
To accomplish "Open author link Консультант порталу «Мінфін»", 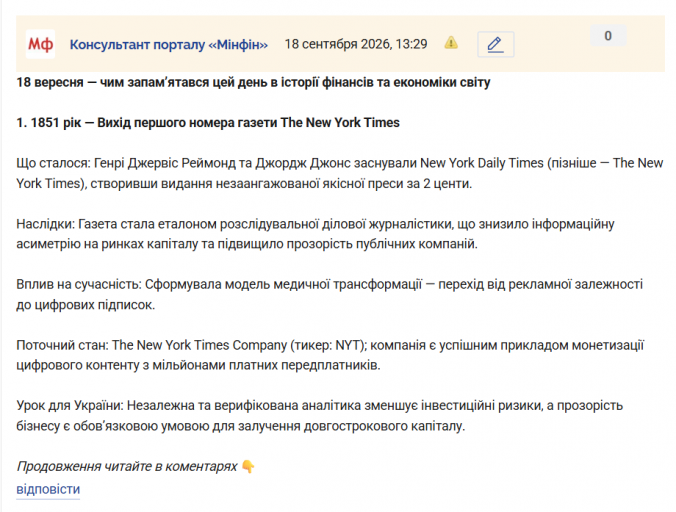I will point(169,44).
